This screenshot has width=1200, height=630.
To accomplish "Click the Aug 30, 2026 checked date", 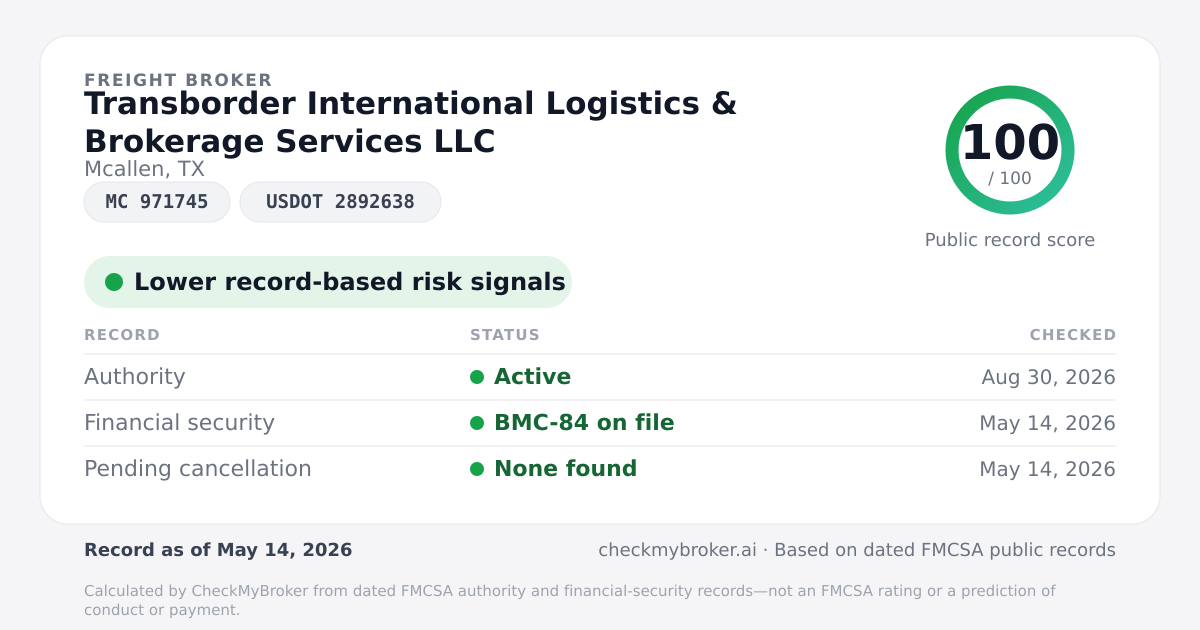I will [x=1048, y=377].
